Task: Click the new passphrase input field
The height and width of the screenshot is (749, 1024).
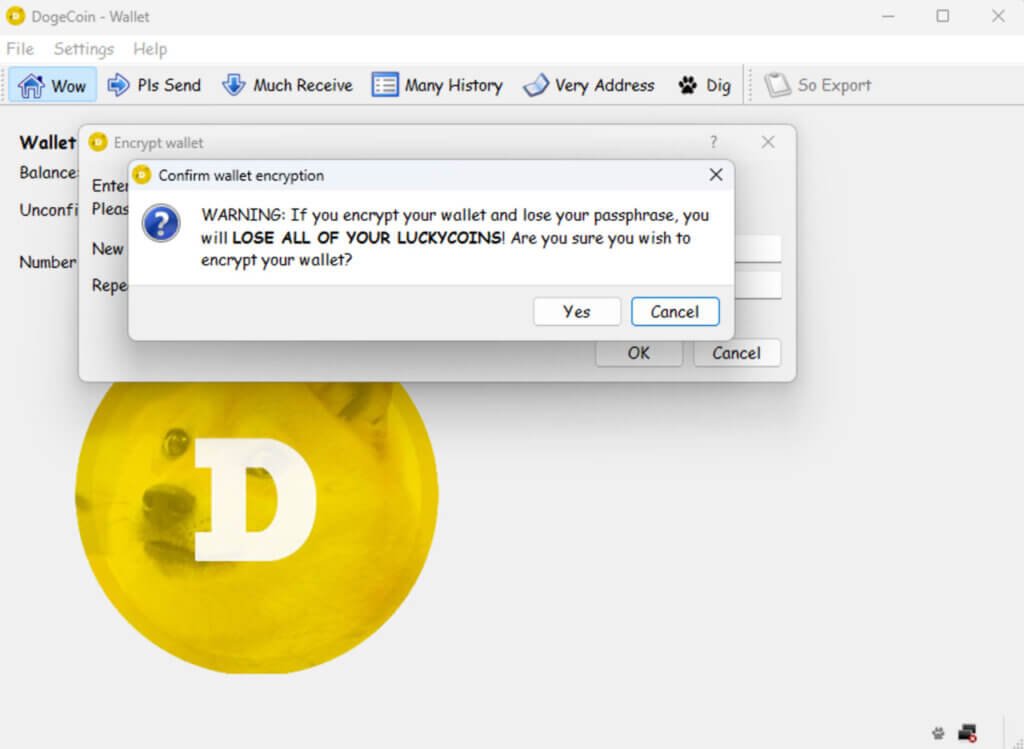Action: pyautogui.click(x=770, y=248)
